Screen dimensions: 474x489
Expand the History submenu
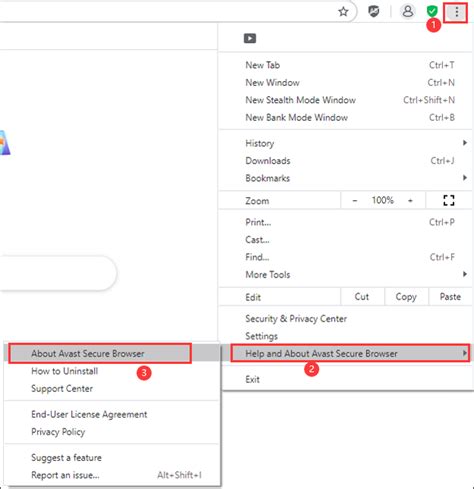click(x=346, y=143)
